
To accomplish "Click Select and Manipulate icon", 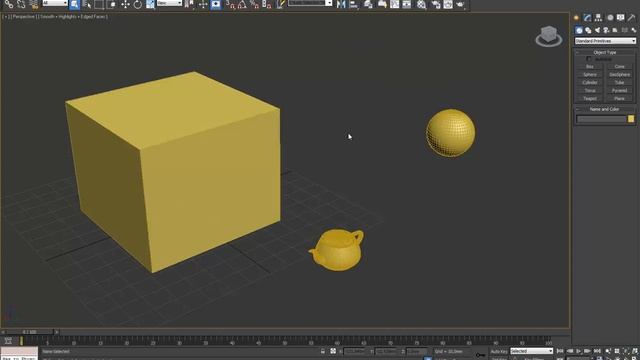I will [x=203, y=4].
